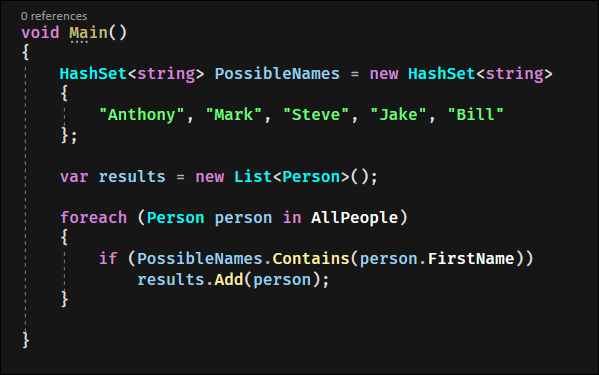Click the first HashSet type name
599x375 pixels.
tap(93, 74)
